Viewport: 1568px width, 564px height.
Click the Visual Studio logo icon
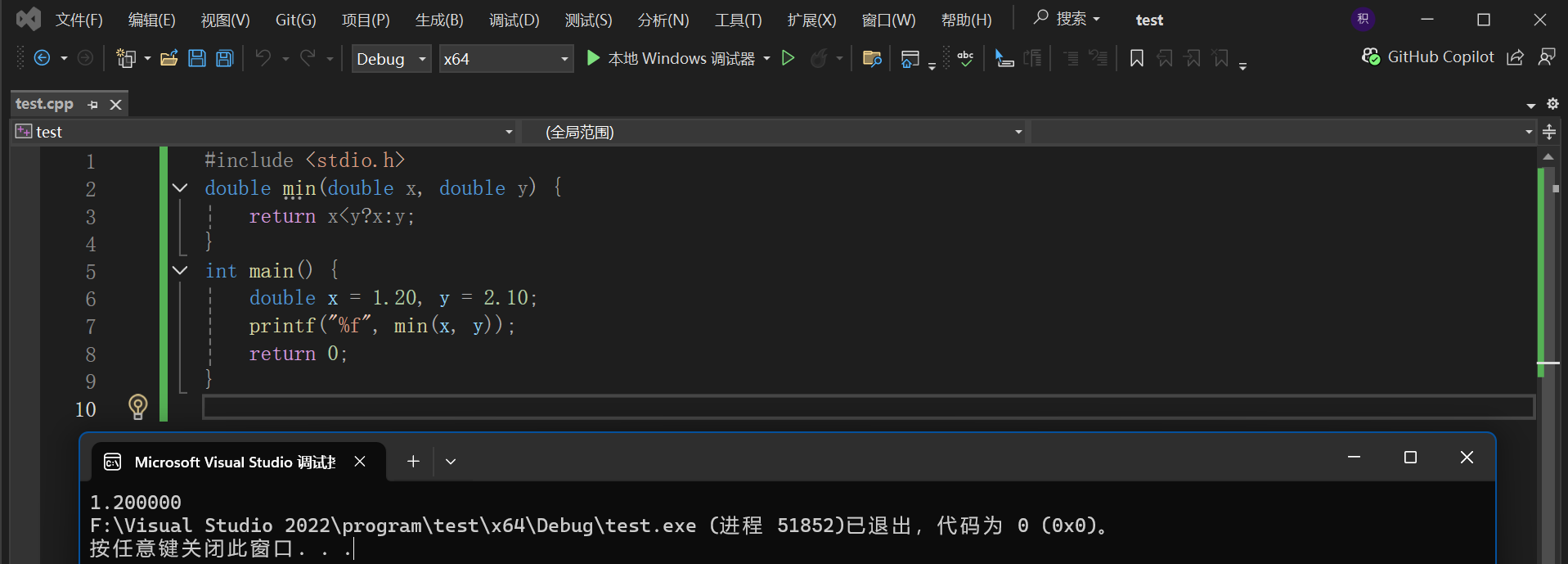pos(29,19)
